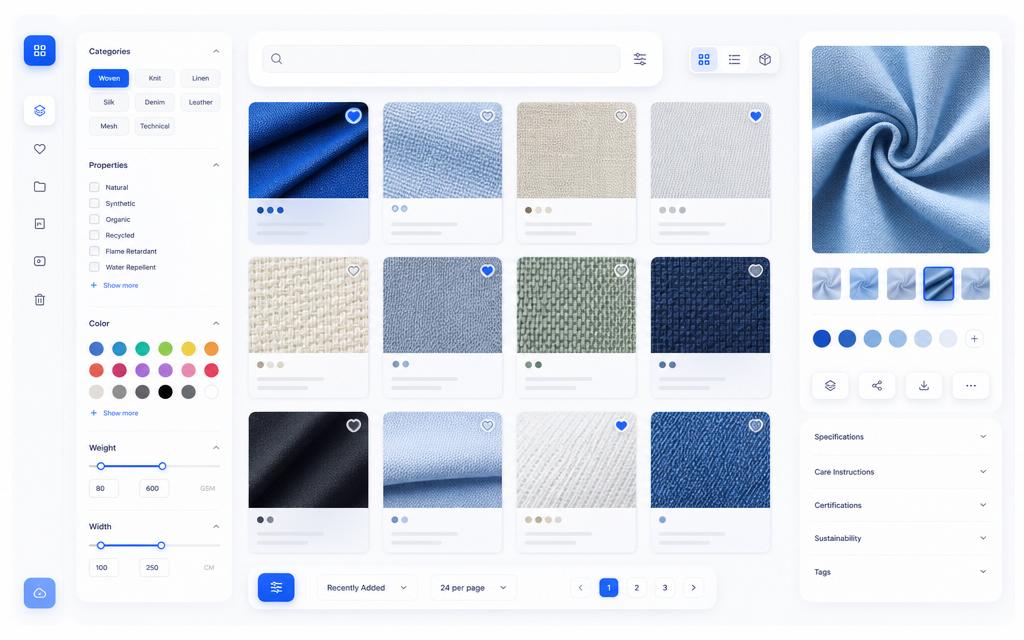Select the Technical category chip
The height and width of the screenshot is (640, 1024).
coord(155,126)
